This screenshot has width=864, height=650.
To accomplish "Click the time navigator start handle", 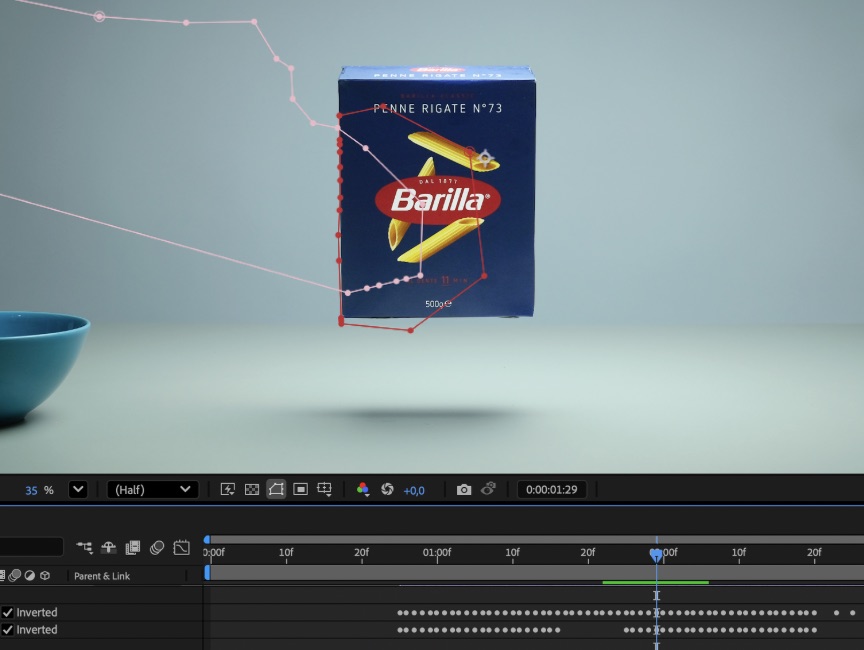I will (x=207, y=539).
